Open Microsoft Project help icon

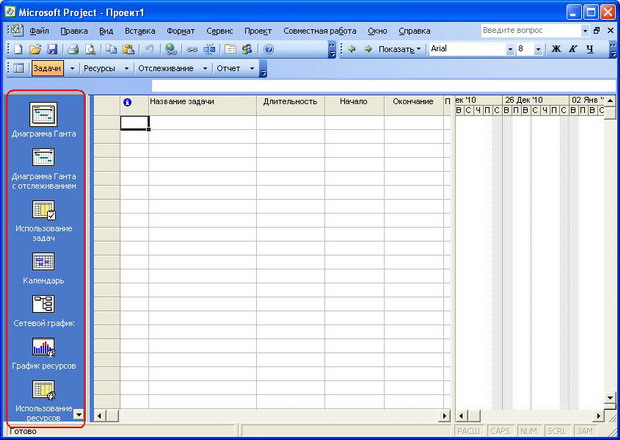[x=268, y=49]
